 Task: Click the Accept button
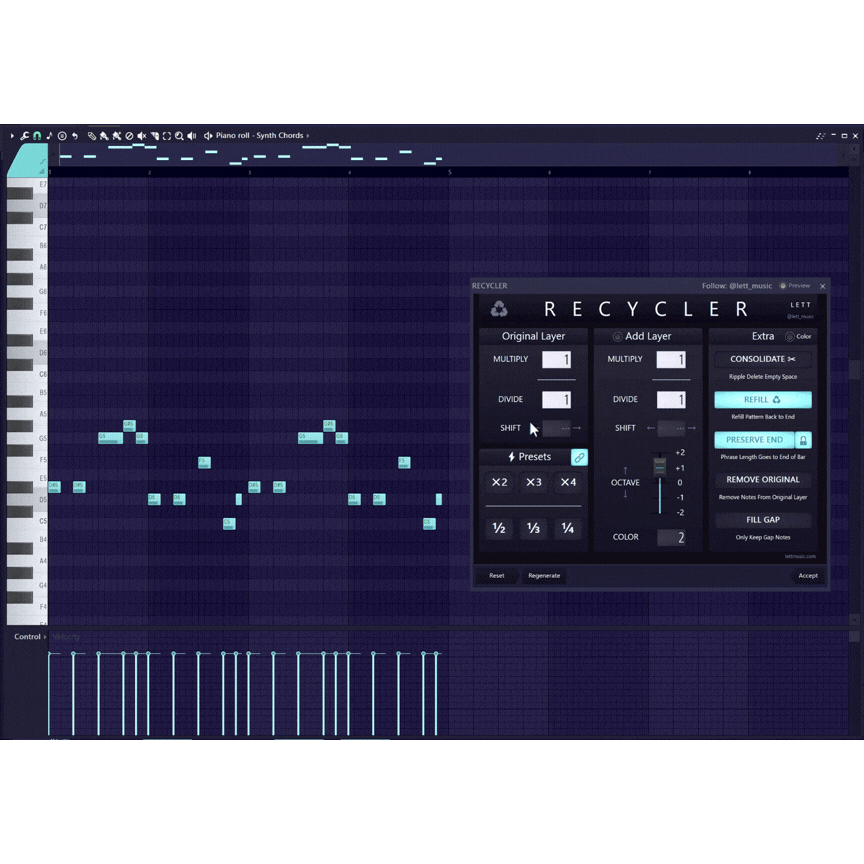tap(808, 576)
